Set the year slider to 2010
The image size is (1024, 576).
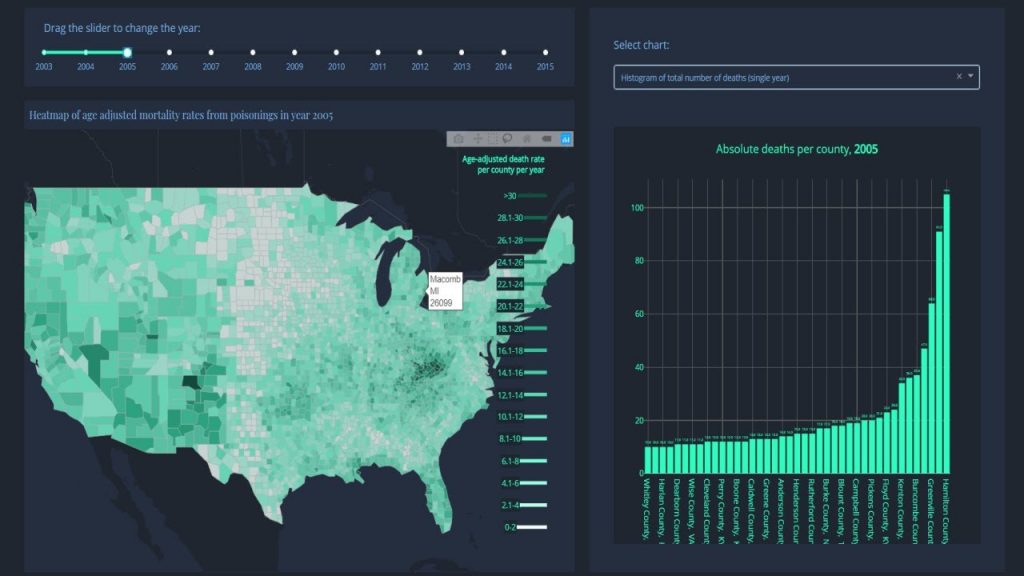click(336, 52)
